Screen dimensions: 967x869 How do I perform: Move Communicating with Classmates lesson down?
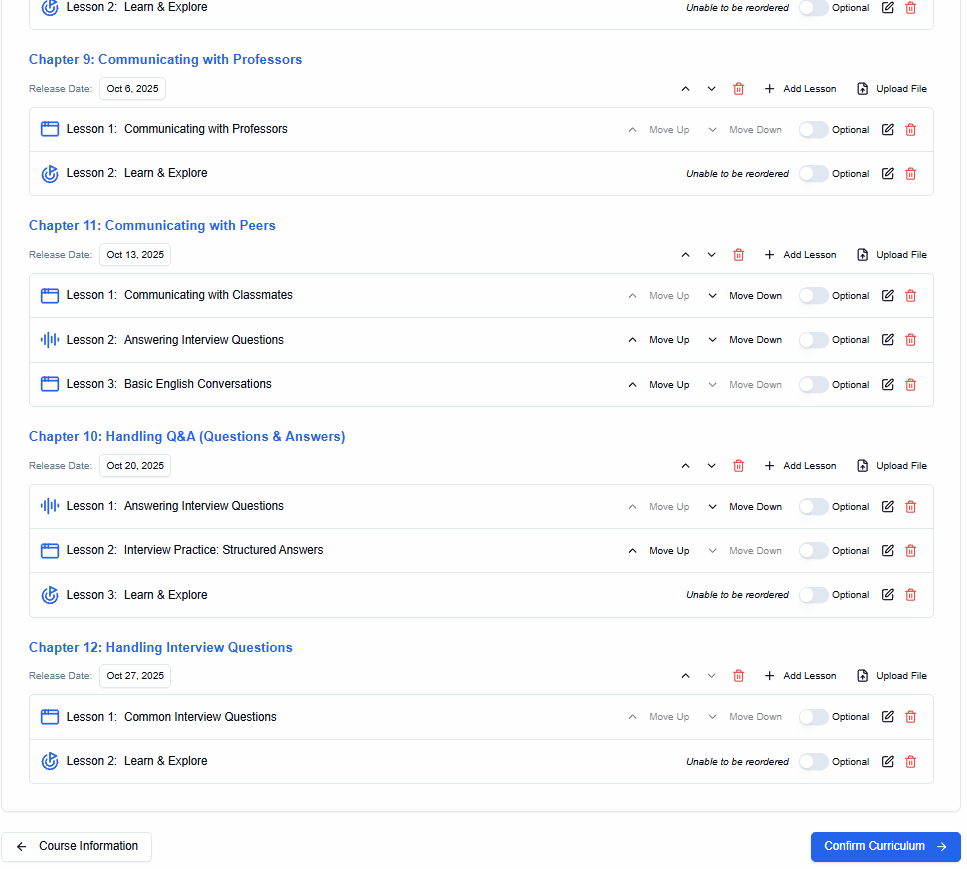click(744, 295)
